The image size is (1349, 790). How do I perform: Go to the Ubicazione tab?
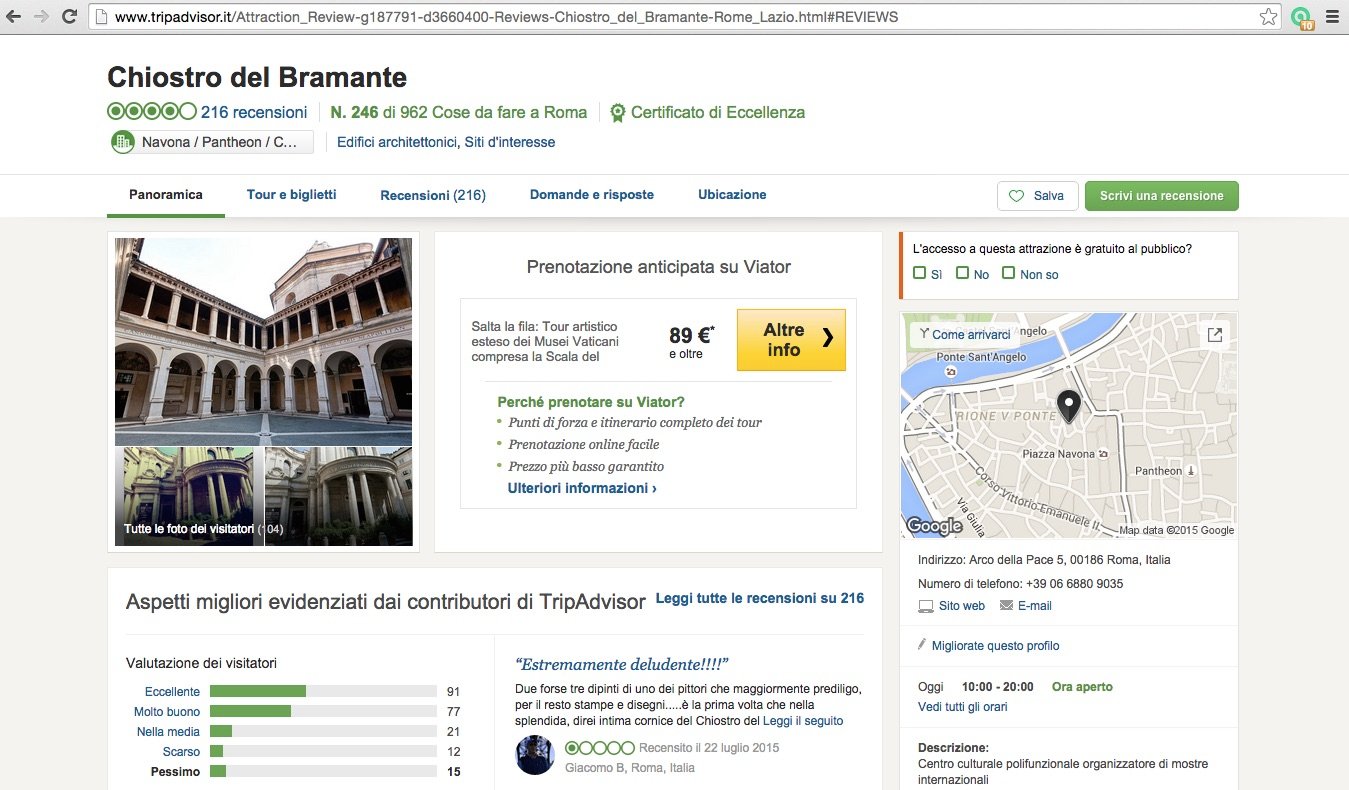click(x=732, y=195)
